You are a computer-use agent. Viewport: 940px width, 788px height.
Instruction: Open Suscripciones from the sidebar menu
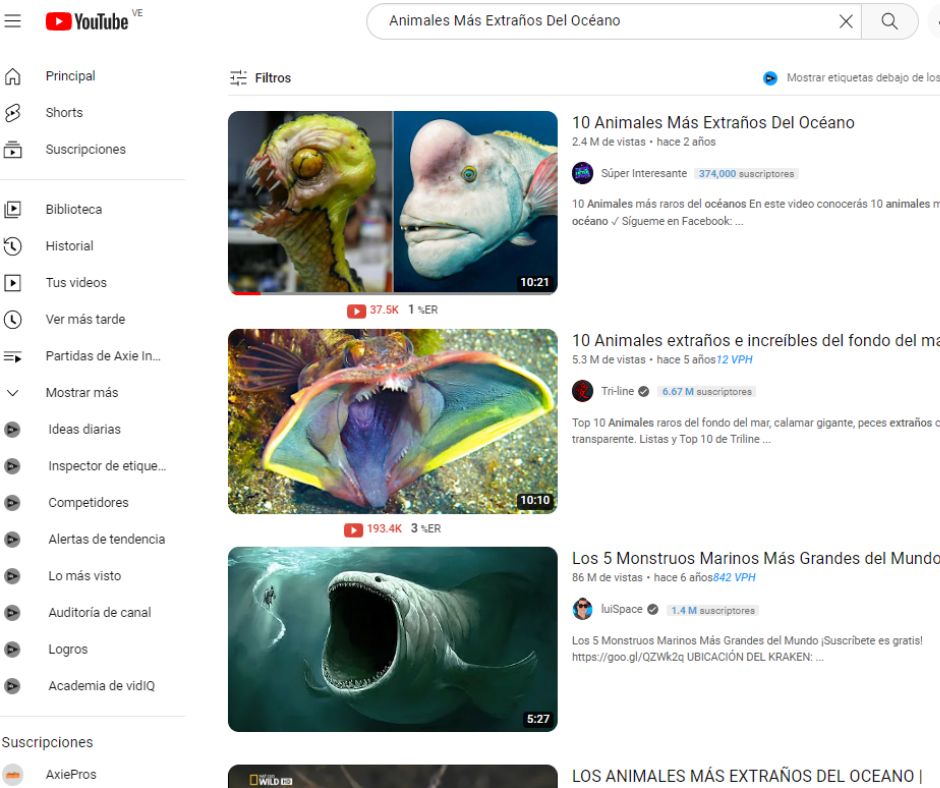tap(86, 149)
